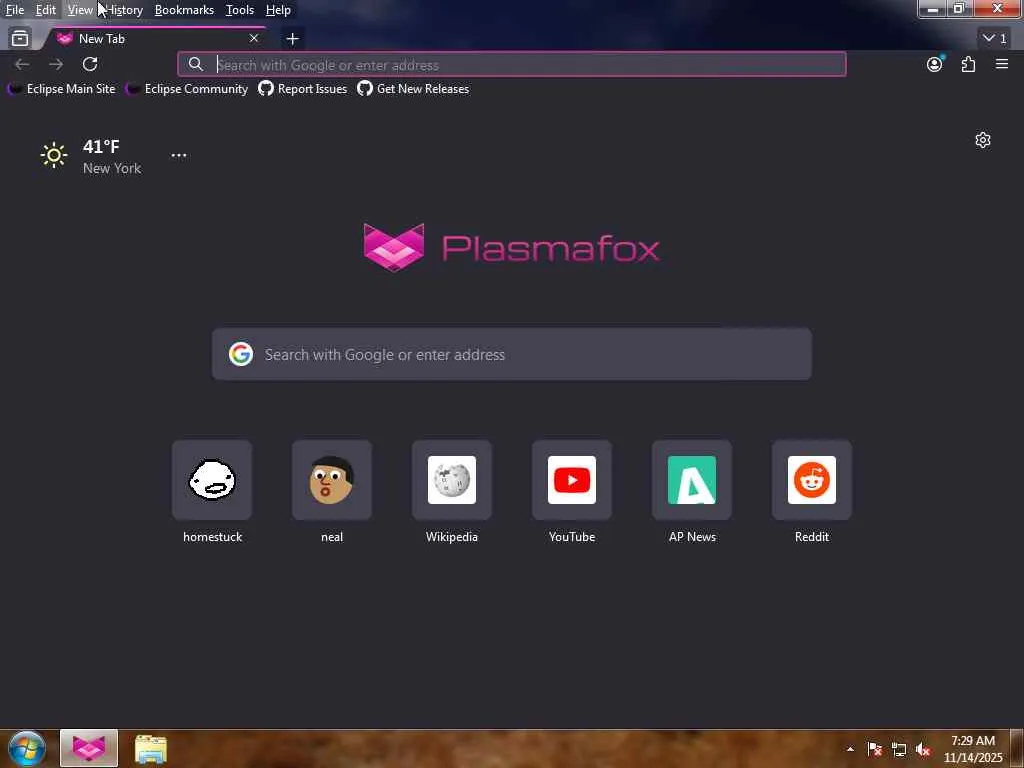
Task: Click Plasmafox taskbar button
Action: [89, 748]
